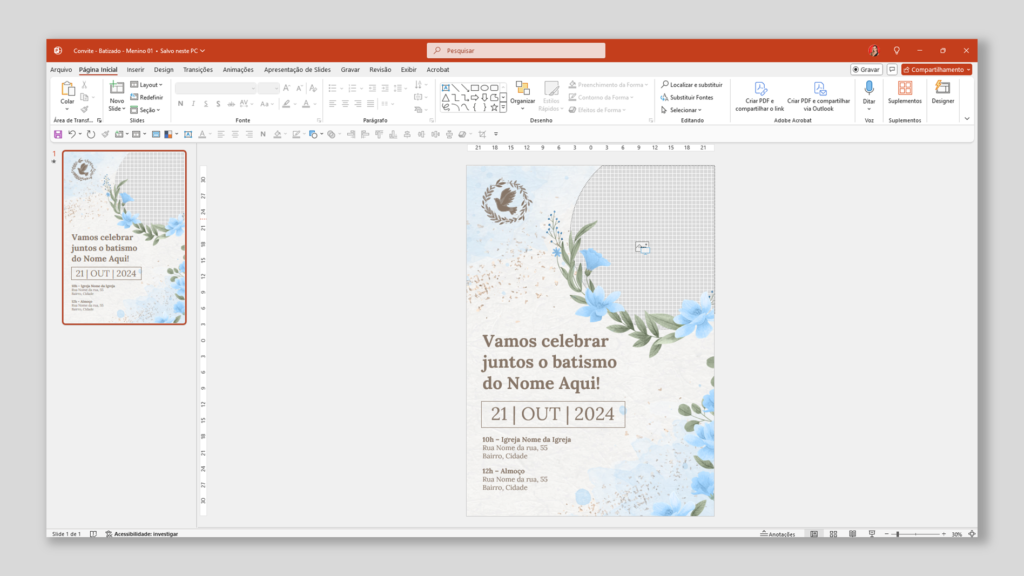Open the Selecionar dropdown
Image resolution: width=1024 pixels, height=576 pixels.
pyautogui.click(x=681, y=110)
